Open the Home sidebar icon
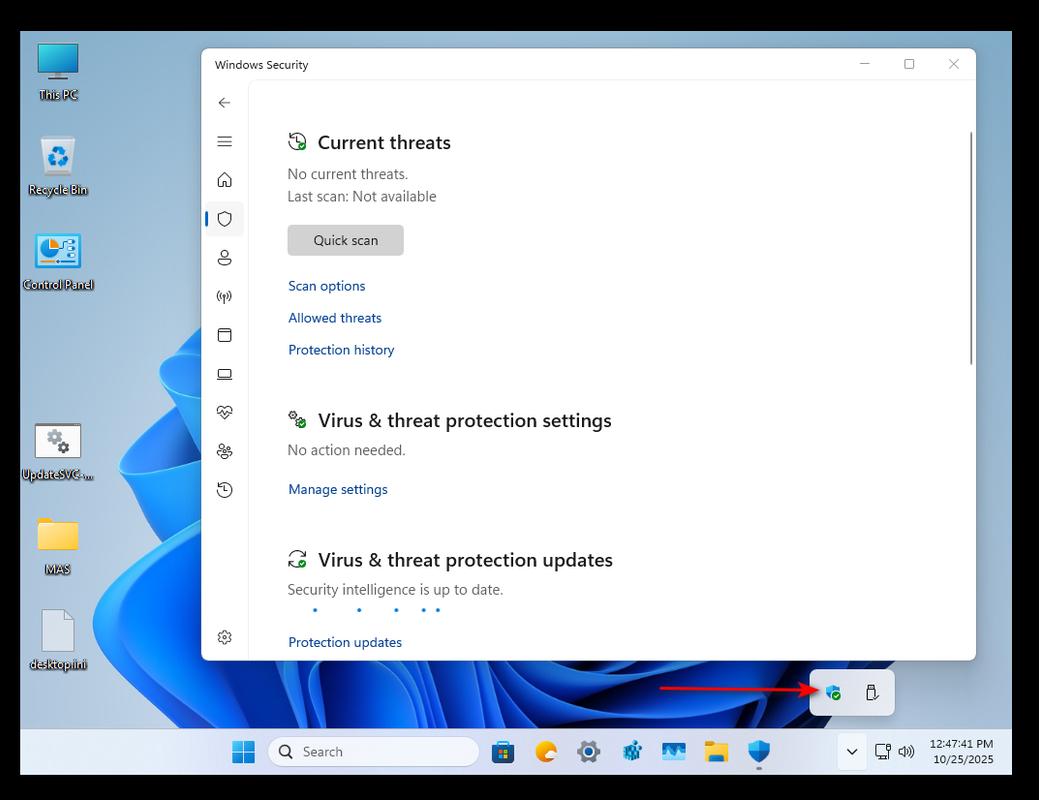 [225, 180]
